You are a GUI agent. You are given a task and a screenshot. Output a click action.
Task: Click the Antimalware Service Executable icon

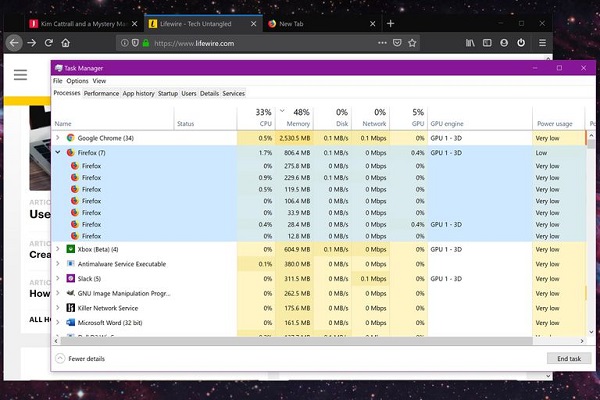[x=70, y=264]
